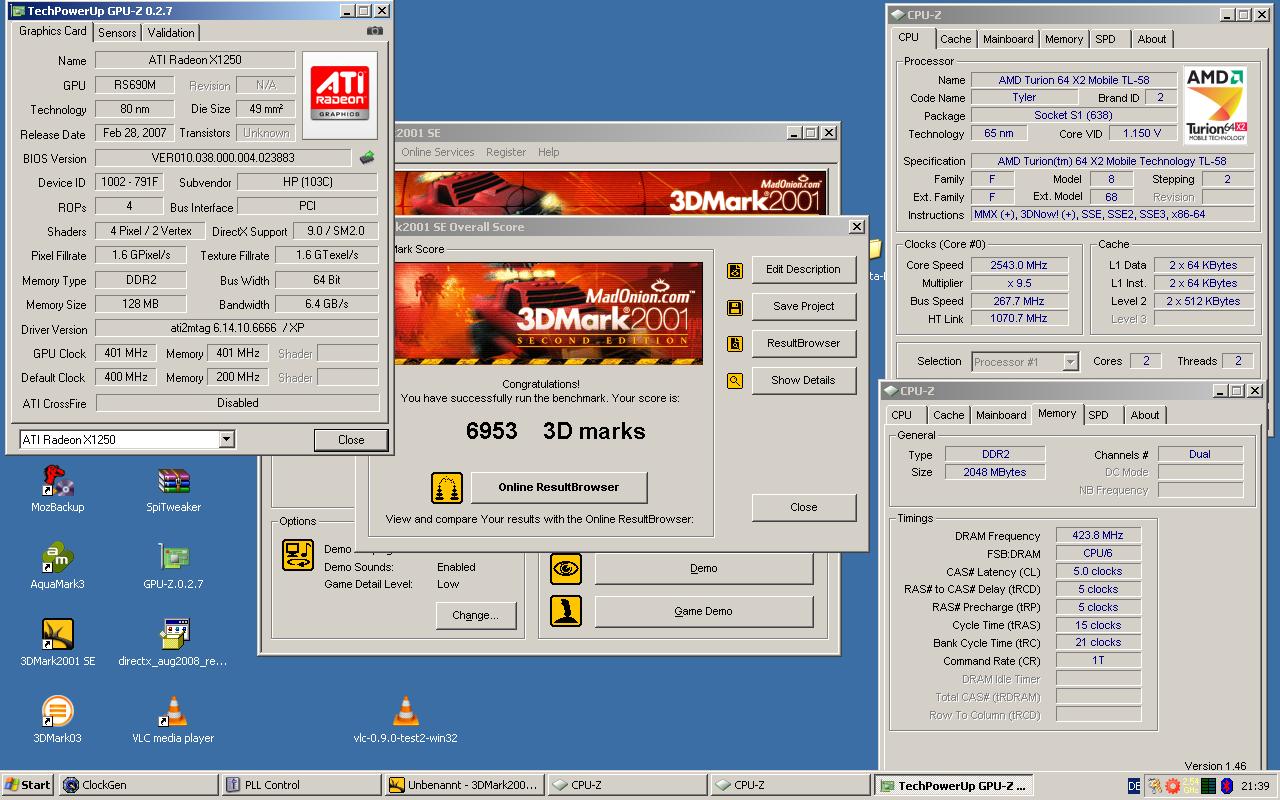The height and width of the screenshot is (800, 1280).
Task: Click the Demo button in 3DMark window
Action: (x=704, y=569)
